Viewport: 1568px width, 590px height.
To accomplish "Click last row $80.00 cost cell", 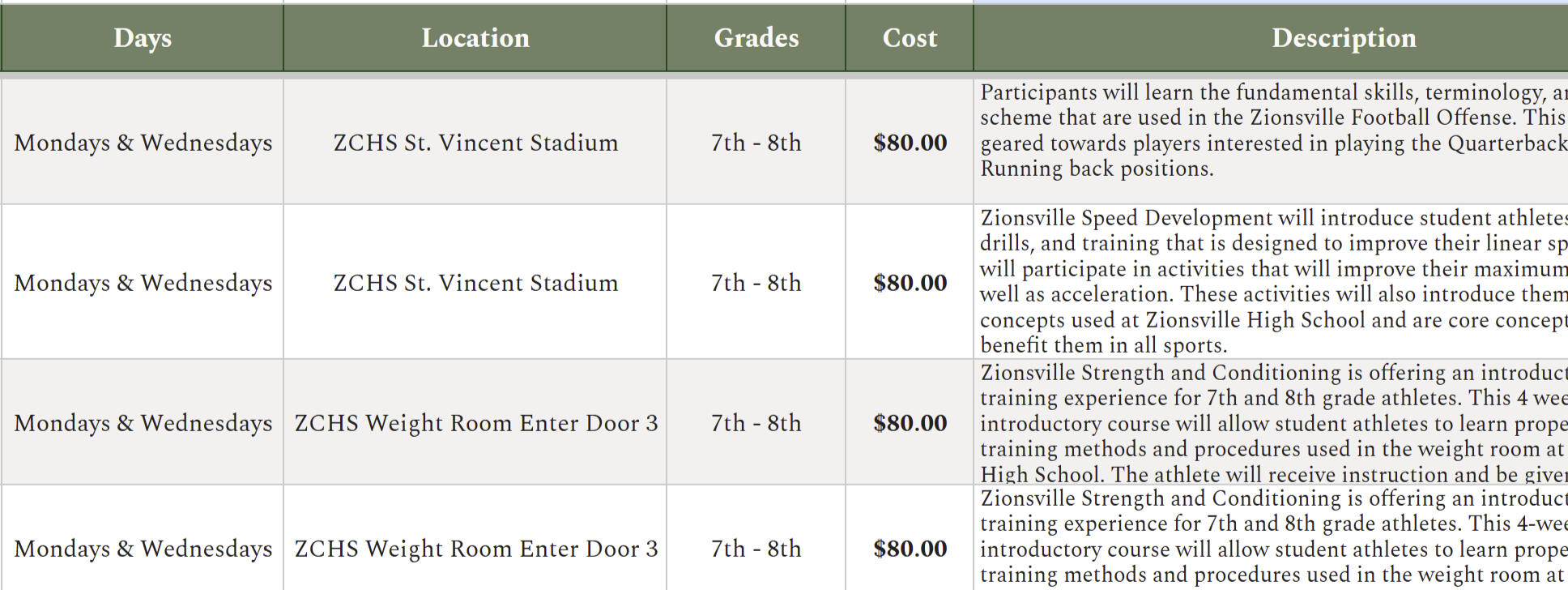I will (x=910, y=549).
